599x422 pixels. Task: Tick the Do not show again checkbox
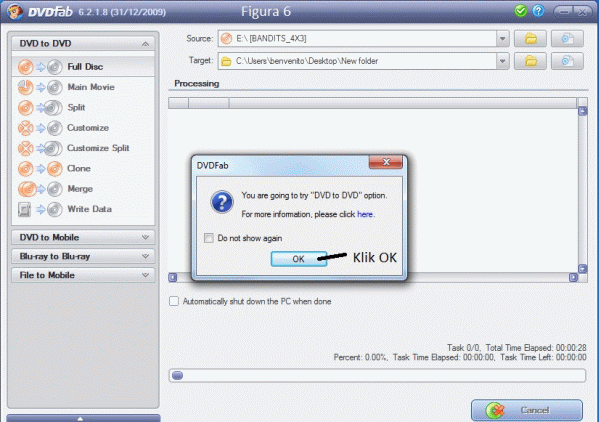coord(209,238)
